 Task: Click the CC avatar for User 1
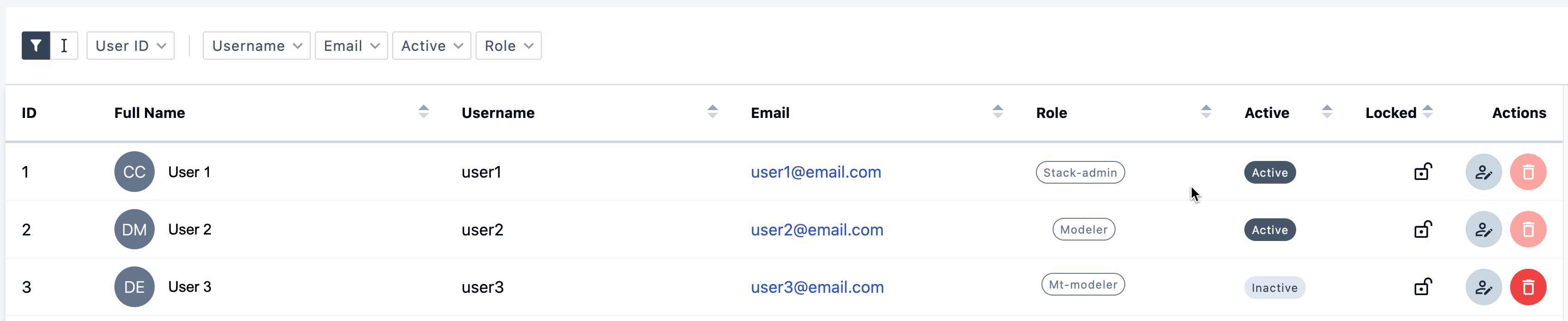134,172
